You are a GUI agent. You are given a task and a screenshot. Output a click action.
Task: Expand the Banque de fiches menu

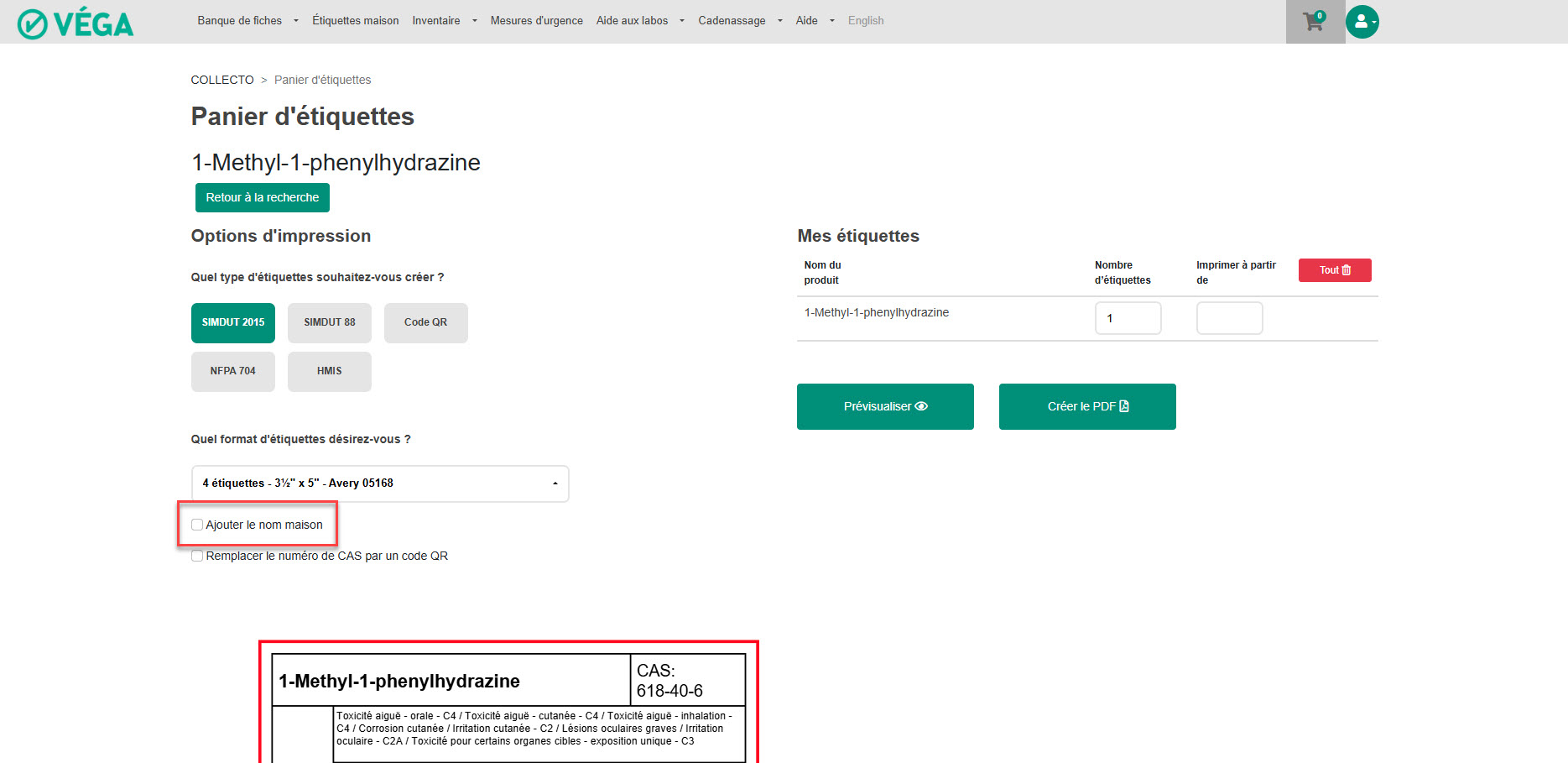(247, 21)
